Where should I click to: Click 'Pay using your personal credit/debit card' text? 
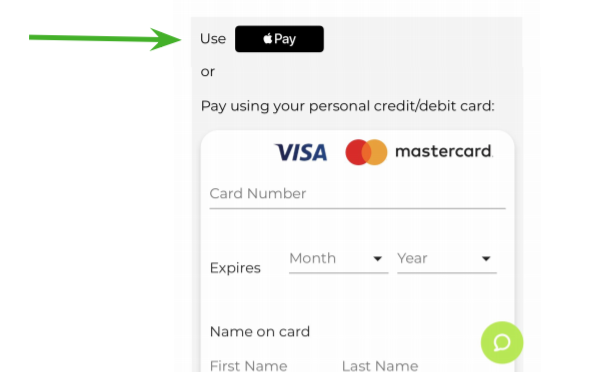tap(348, 106)
